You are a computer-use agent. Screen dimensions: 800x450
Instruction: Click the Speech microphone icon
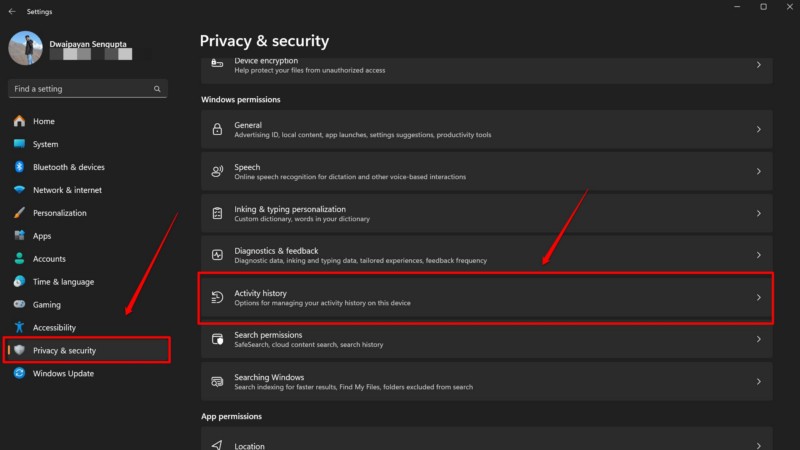[217, 172]
